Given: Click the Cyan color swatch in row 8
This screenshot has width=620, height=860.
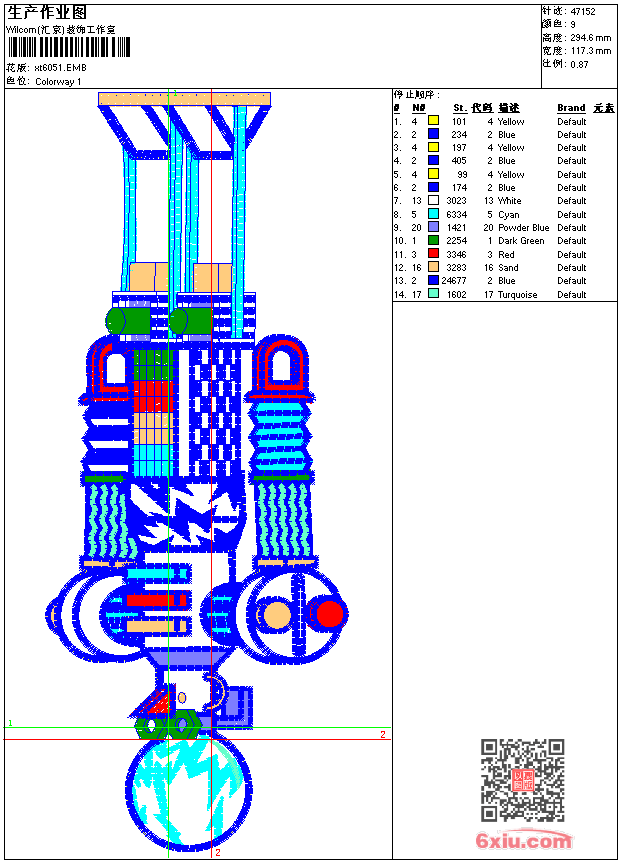Looking at the screenshot, I should coord(433,214).
